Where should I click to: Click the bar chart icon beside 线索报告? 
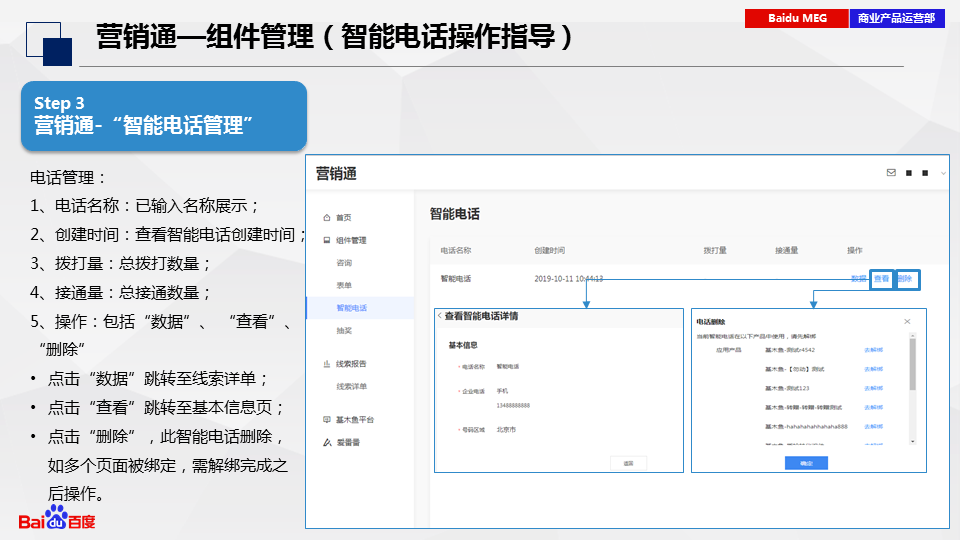(x=326, y=364)
